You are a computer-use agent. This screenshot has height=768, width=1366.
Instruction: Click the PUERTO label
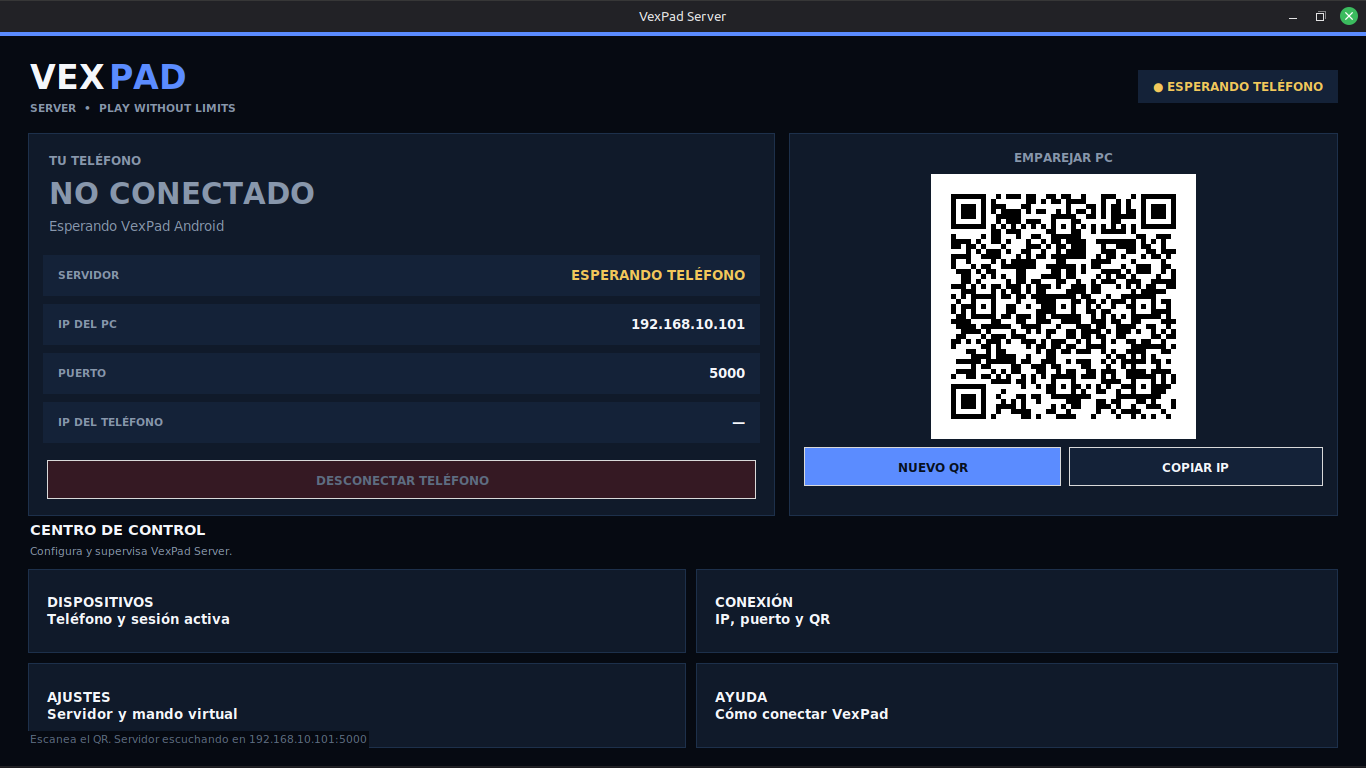(x=82, y=373)
